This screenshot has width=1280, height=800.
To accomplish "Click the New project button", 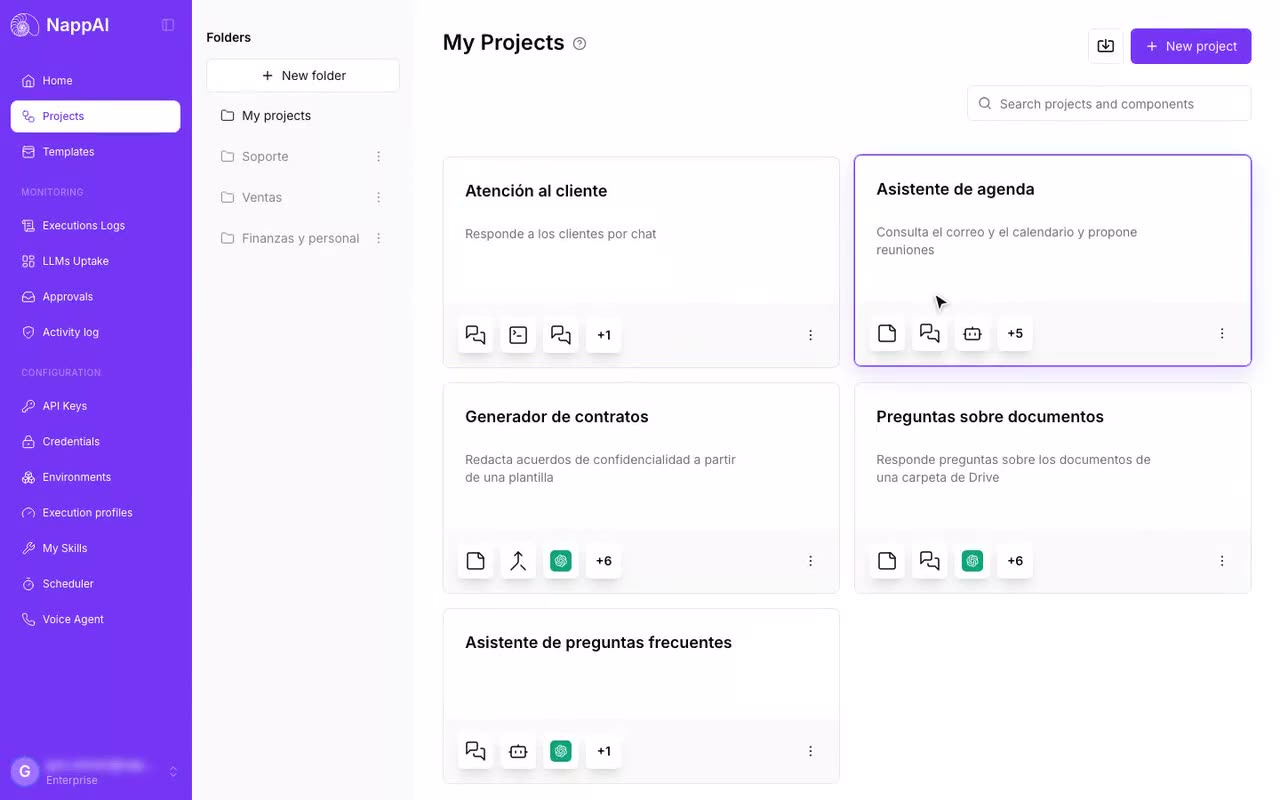I will [1191, 46].
